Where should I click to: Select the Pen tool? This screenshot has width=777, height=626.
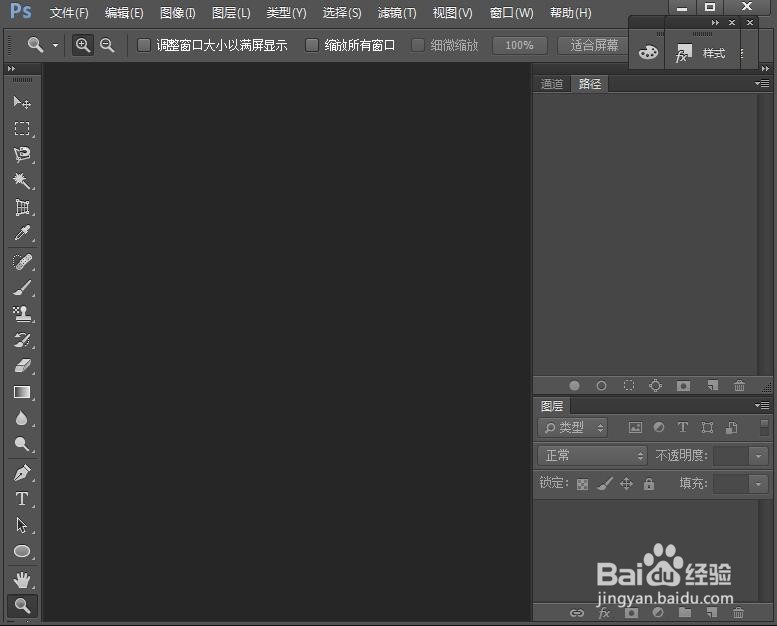pos(22,473)
